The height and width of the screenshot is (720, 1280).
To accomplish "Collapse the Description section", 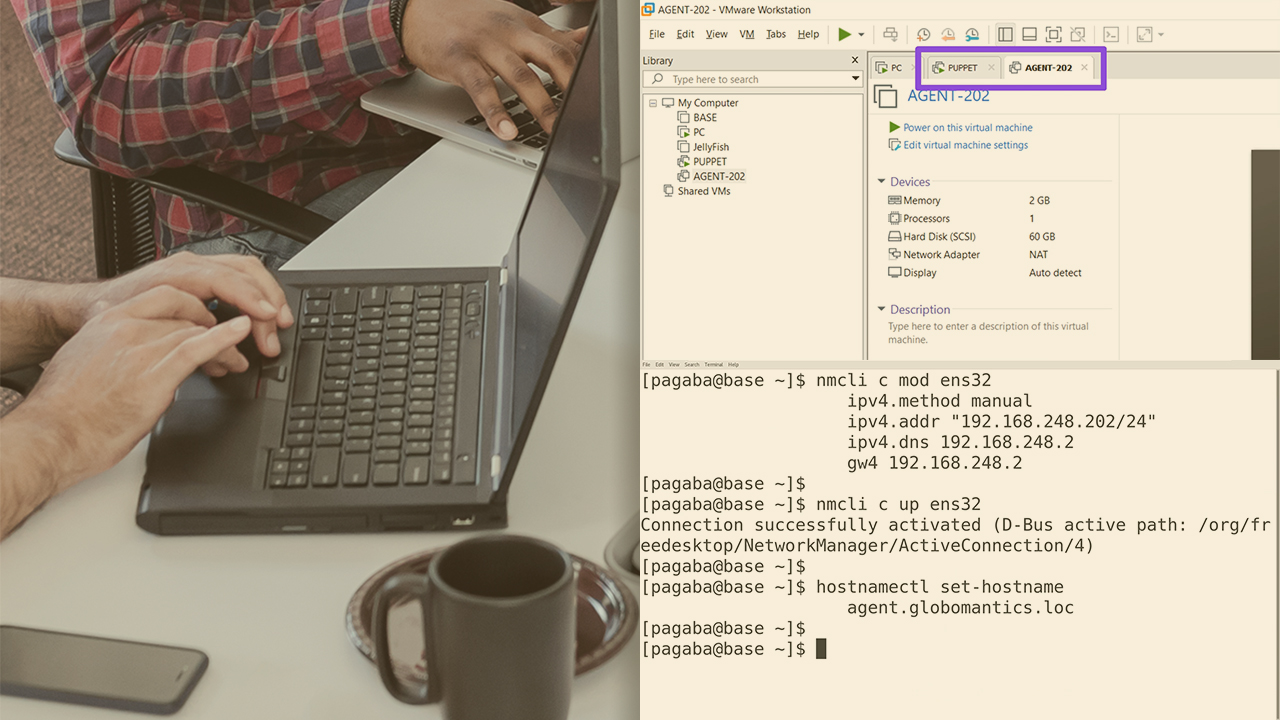I will click(883, 309).
